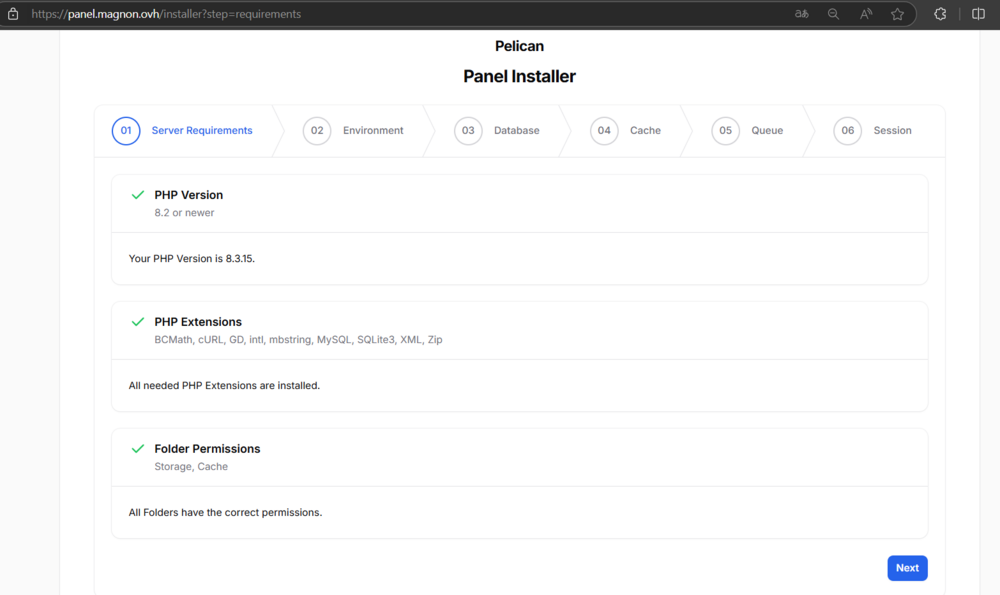Click the address bar URL

(x=166, y=14)
